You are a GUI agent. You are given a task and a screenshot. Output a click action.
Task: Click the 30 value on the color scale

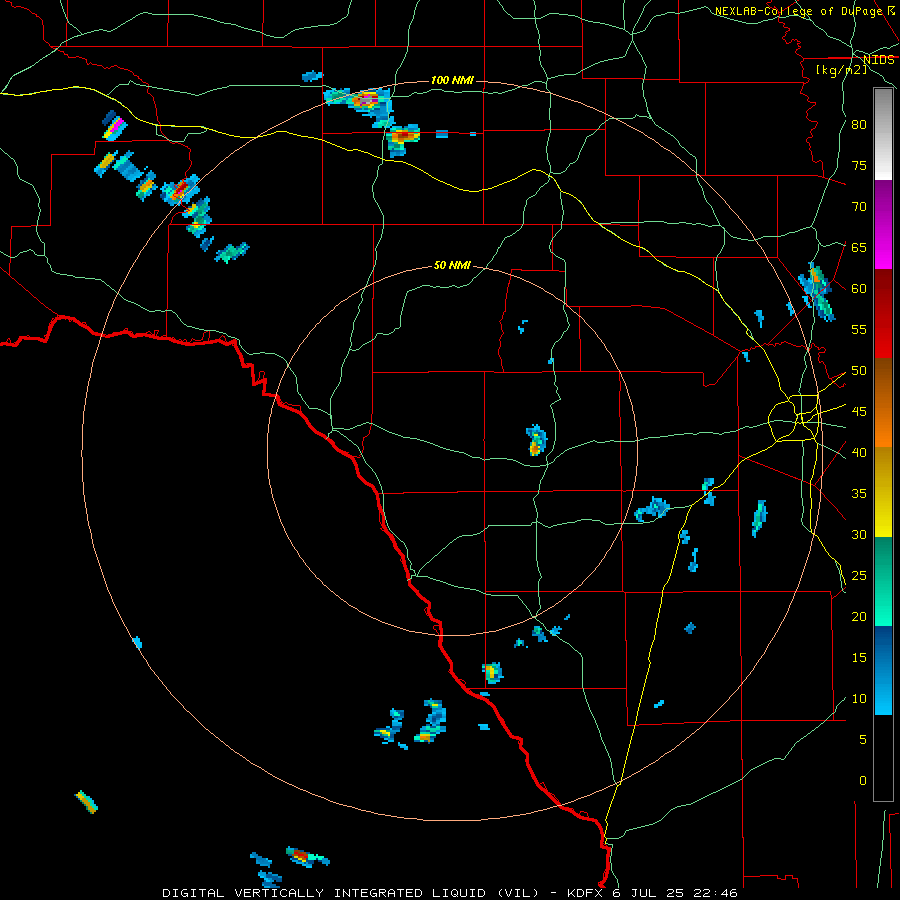[x=859, y=535]
